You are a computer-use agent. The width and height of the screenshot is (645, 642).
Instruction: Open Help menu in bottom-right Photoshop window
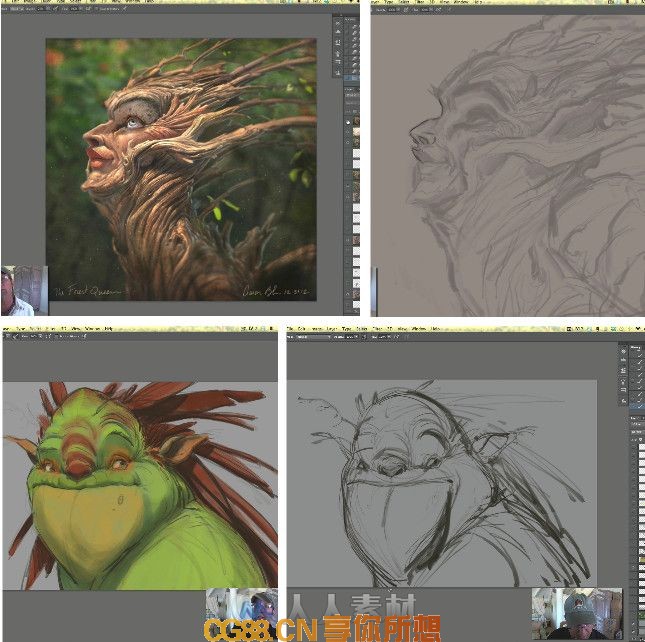pyautogui.click(x=435, y=329)
